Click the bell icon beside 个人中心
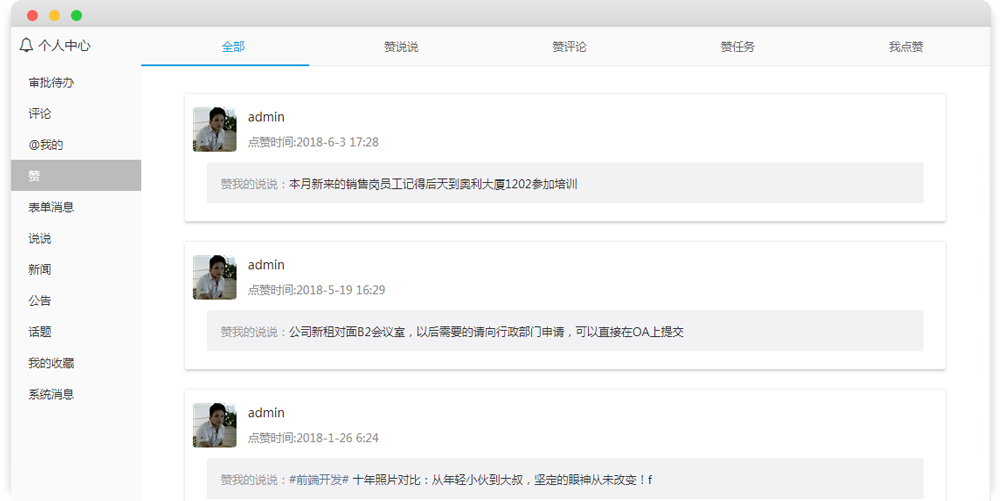This screenshot has height=501, width=1003. point(26,46)
